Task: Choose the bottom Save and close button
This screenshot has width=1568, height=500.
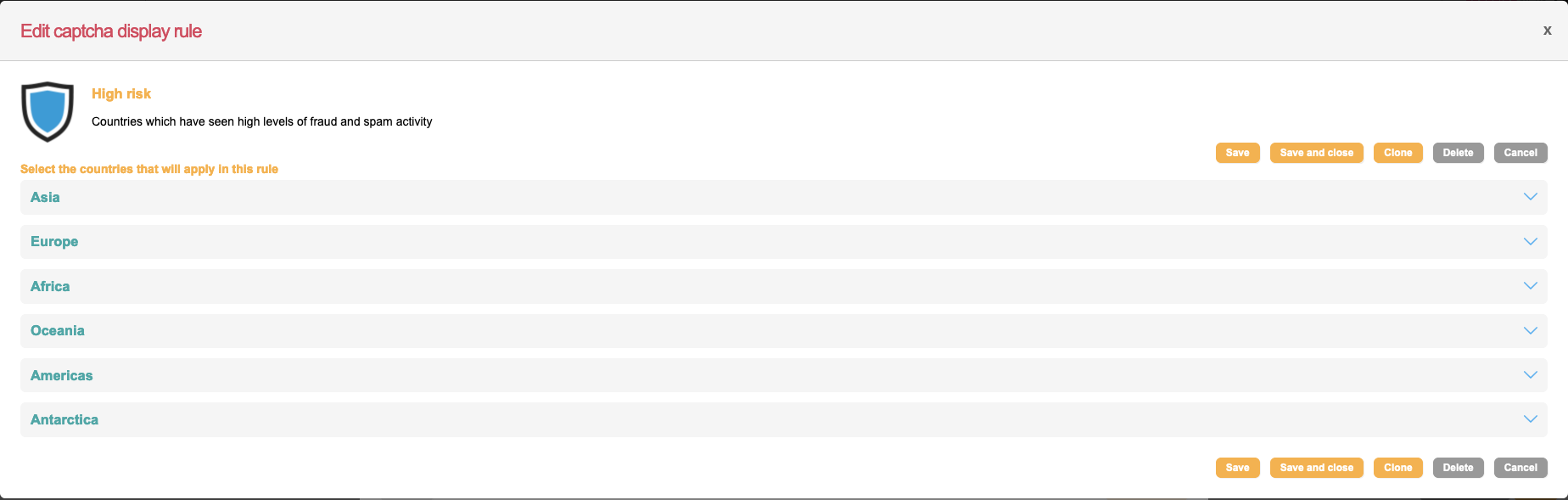Action: point(1316,468)
